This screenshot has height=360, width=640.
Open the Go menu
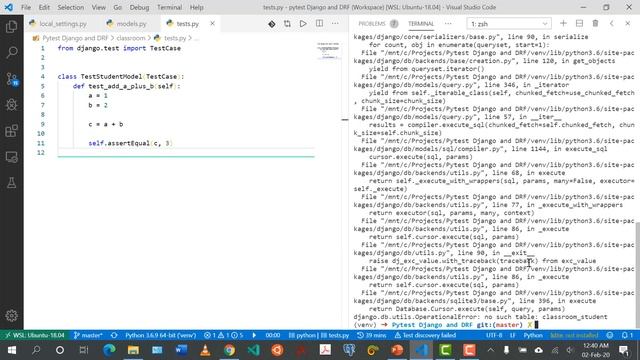118,7
